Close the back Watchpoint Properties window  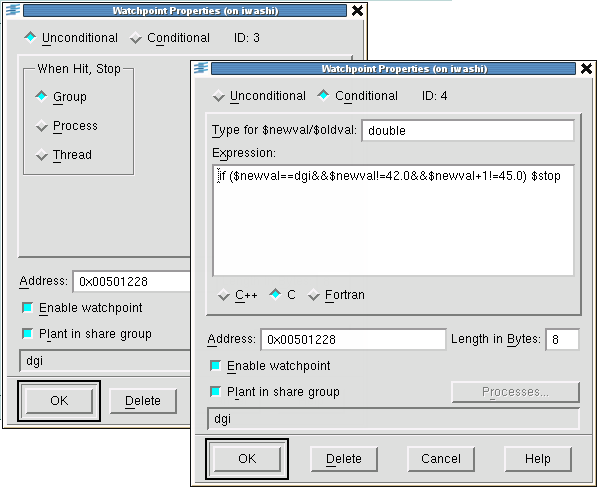click(357, 11)
